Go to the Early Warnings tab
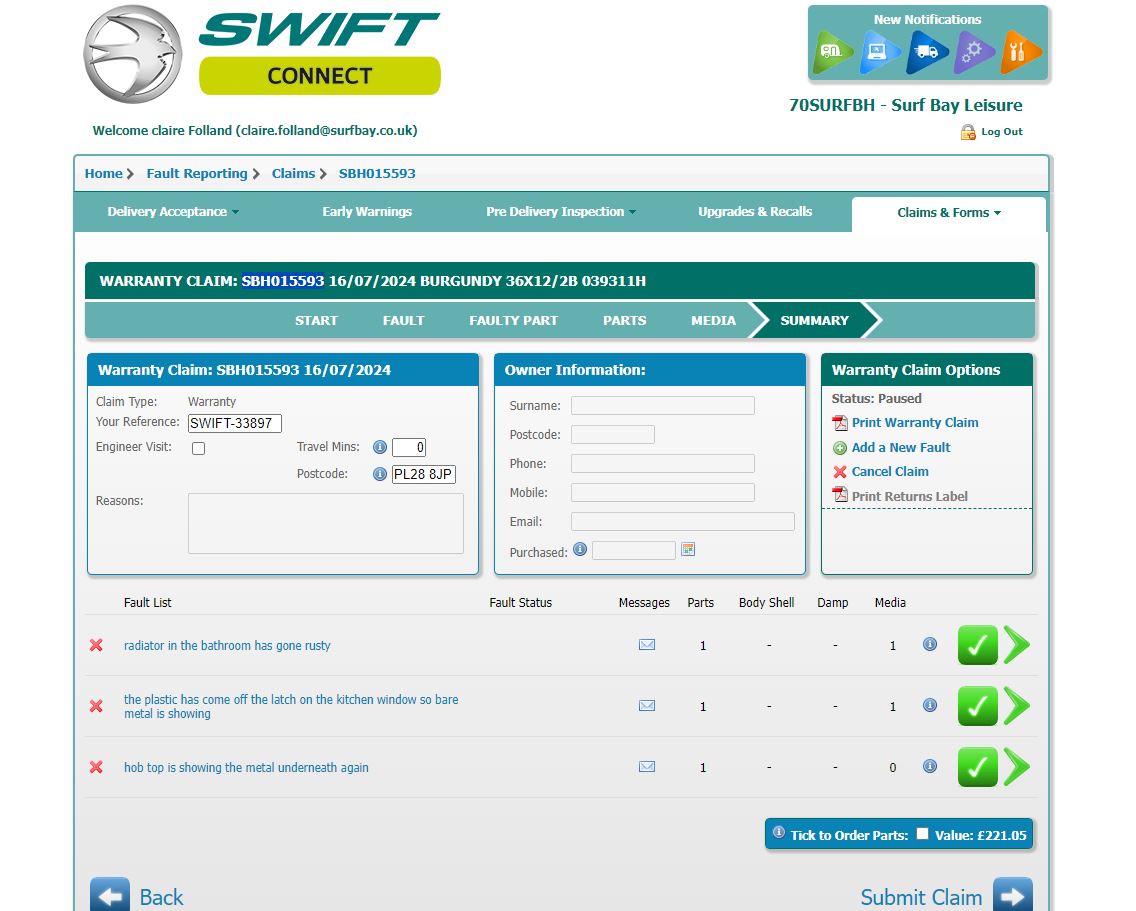 coord(367,212)
